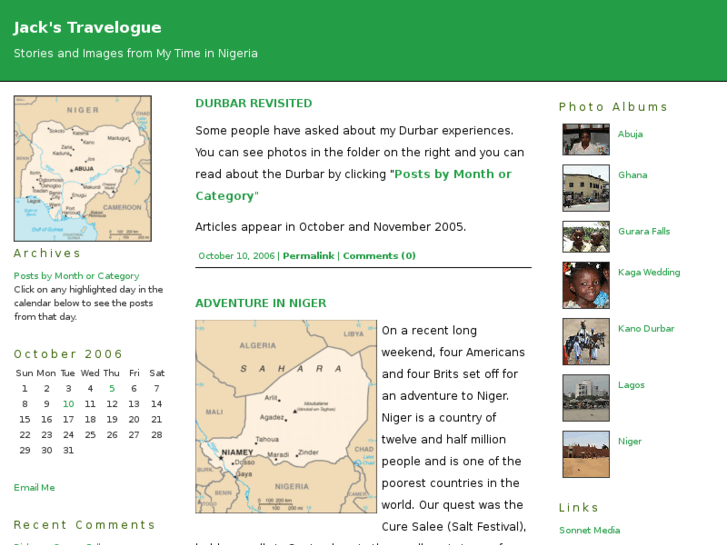Click the date October 10, 2006
Screen dimensions: 727x545
(236, 256)
